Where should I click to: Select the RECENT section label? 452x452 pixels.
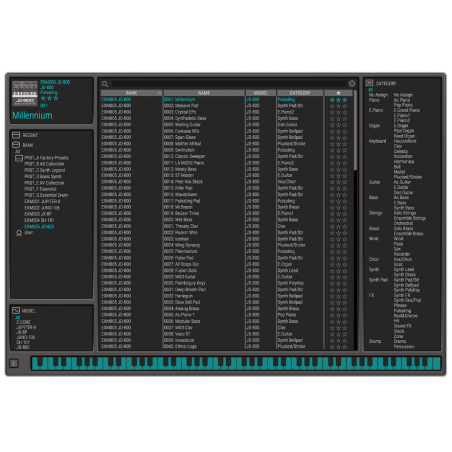30,135
